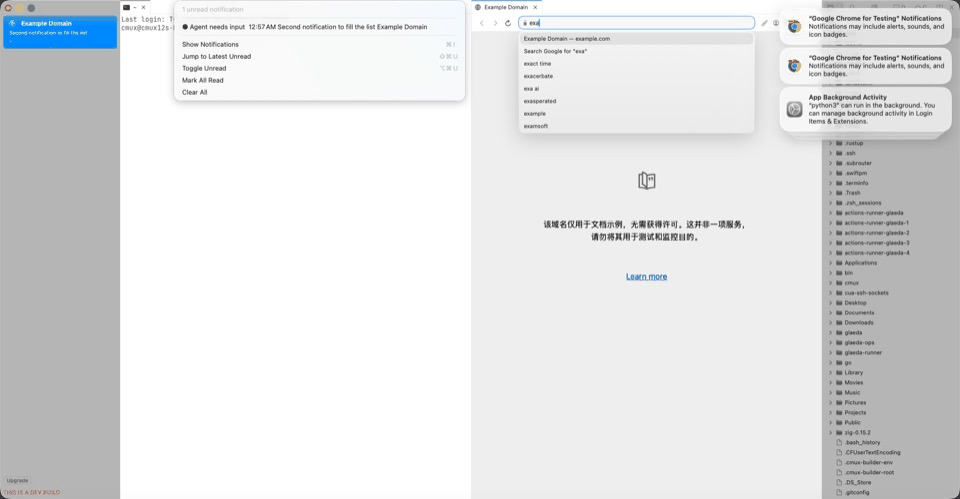
Task: Choose Clear All notifications
Action: pos(319,92)
